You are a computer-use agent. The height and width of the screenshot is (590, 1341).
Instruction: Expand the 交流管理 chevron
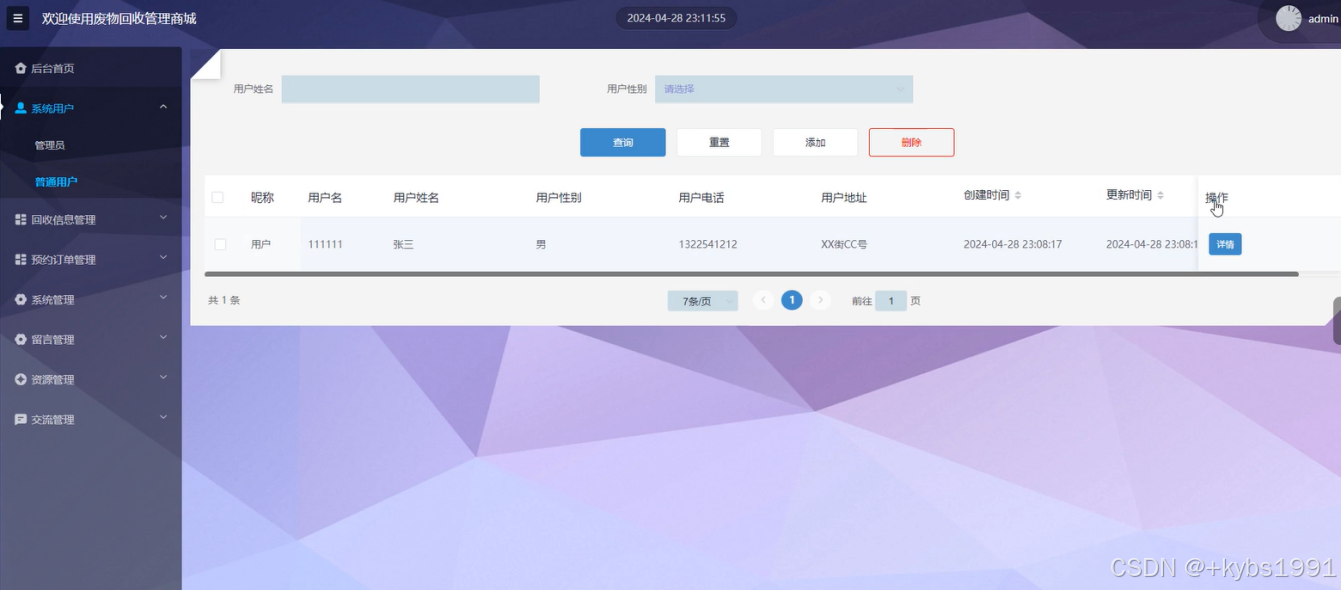163,418
